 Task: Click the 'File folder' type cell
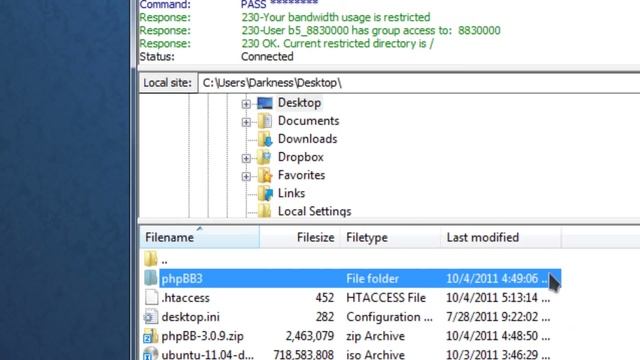coord(372,279)
